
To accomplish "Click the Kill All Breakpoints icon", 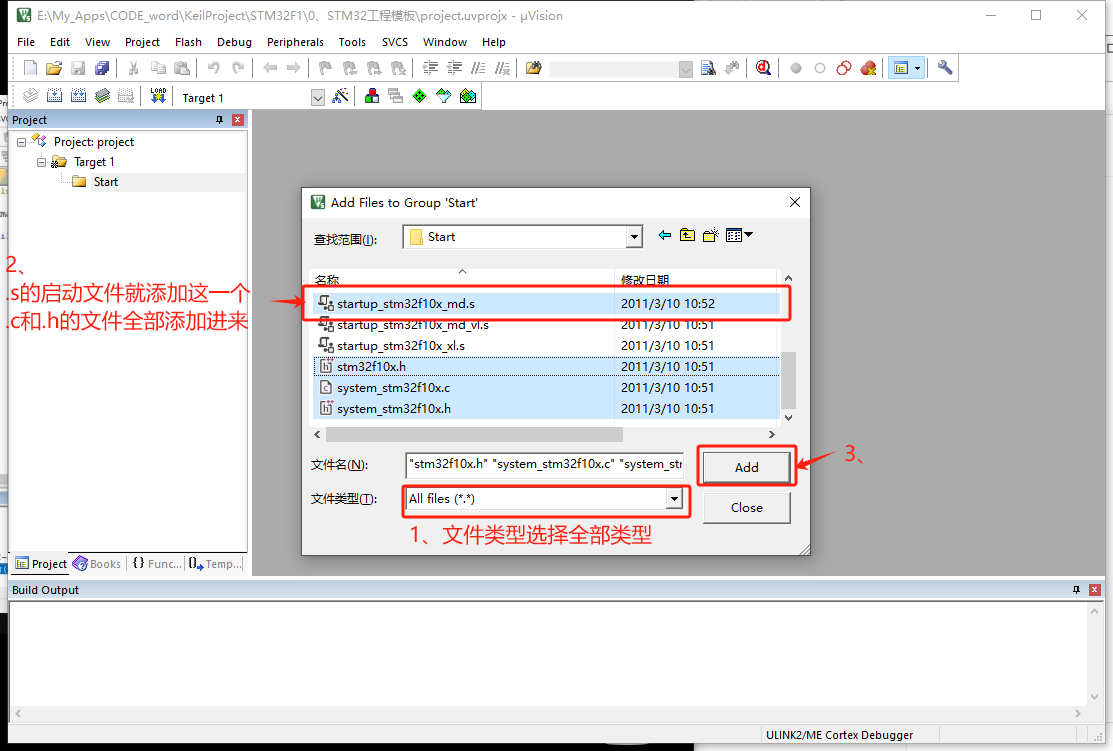I will pos(868,68).
